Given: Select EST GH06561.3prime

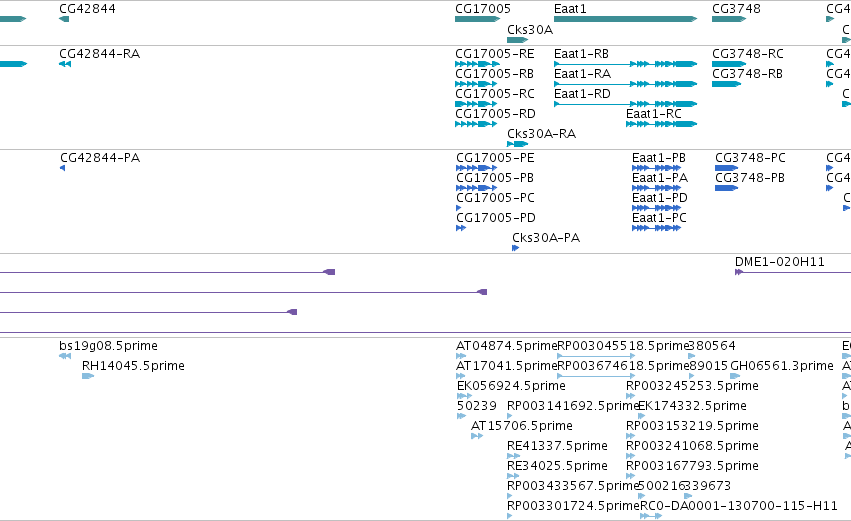Looking at the screenshot, I should pos(782,366).
